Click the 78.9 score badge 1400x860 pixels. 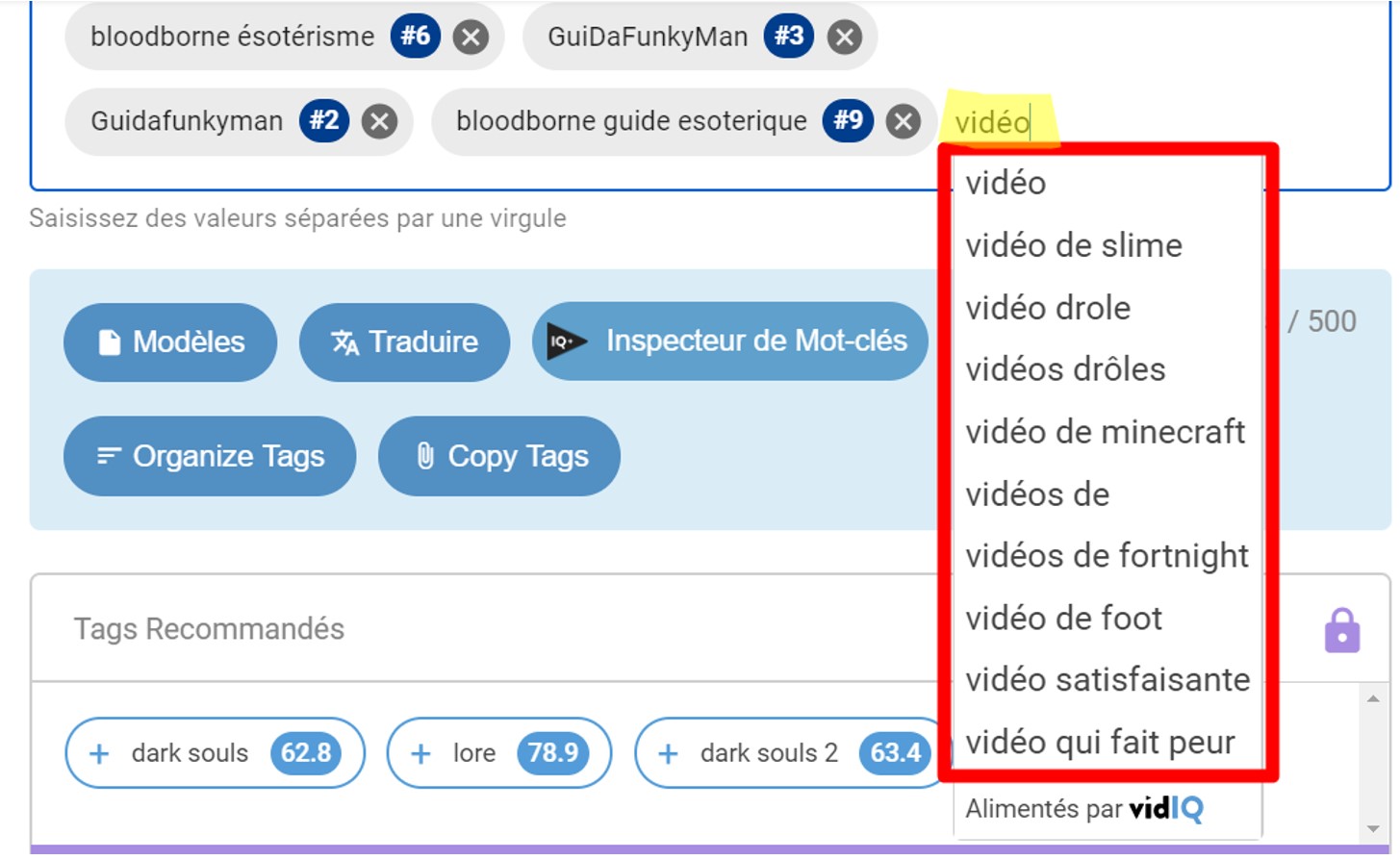[553, 753]
